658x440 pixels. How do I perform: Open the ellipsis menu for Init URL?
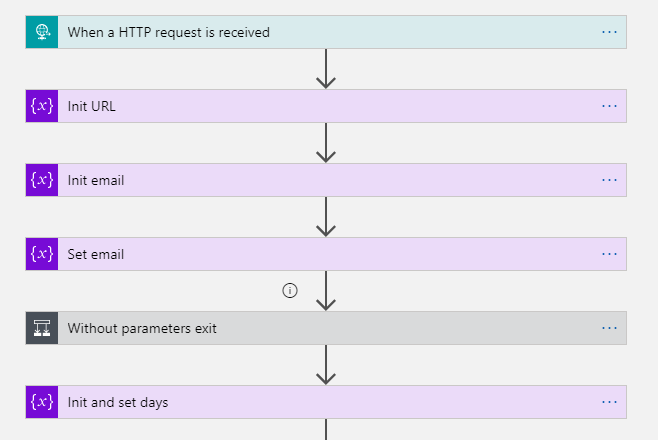coord(609,106)
